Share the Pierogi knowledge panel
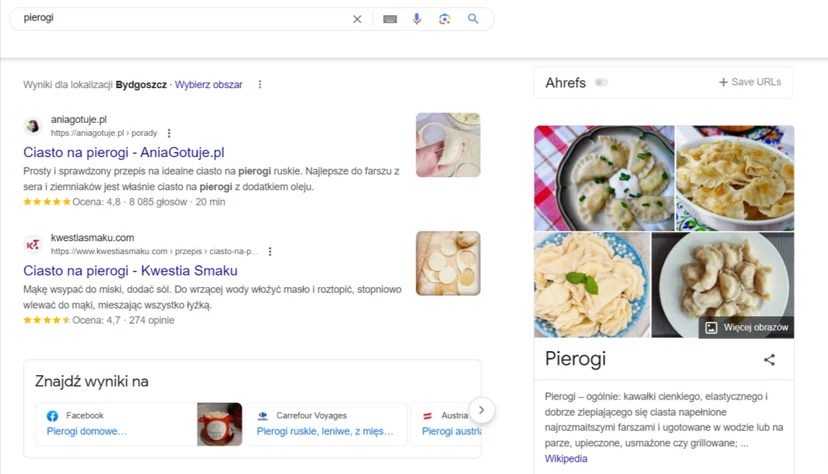Image resolution: width=828 pixels, height=474 pixels. click(769, 360)
